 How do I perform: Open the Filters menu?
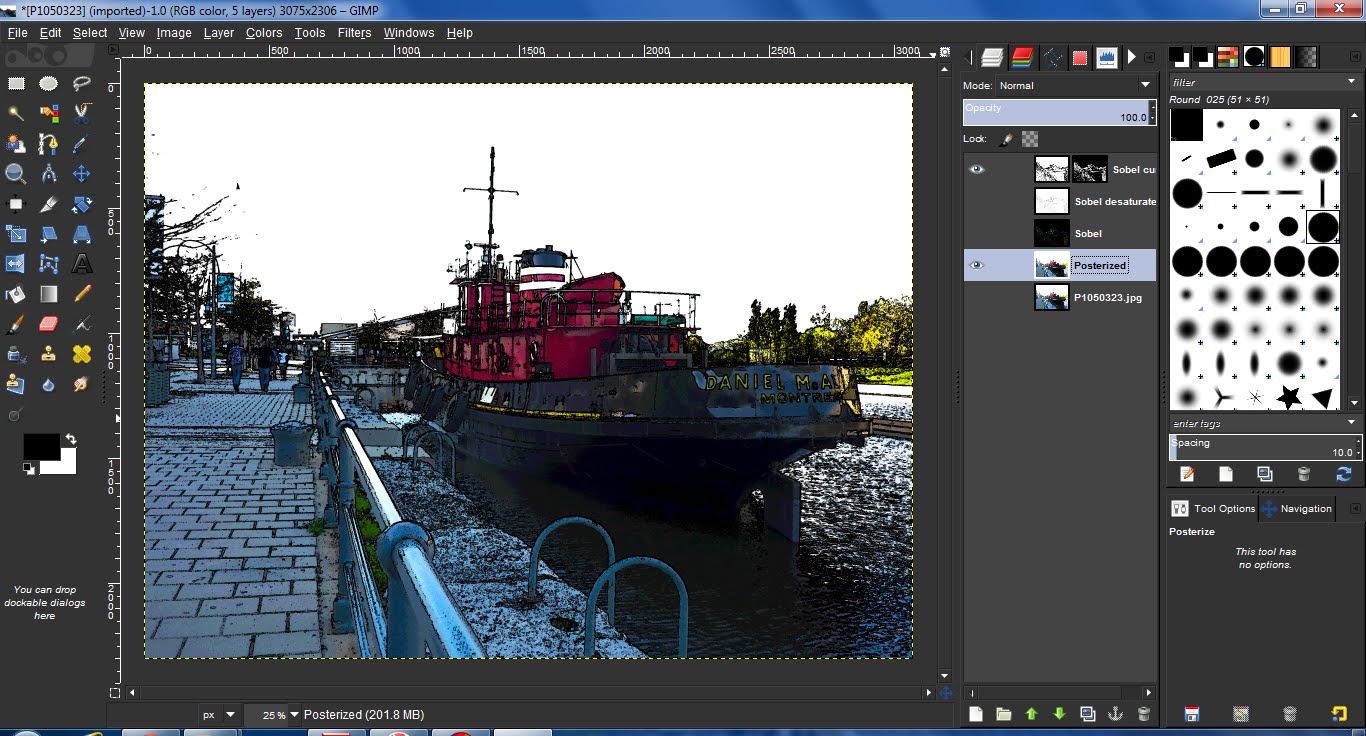354,33
